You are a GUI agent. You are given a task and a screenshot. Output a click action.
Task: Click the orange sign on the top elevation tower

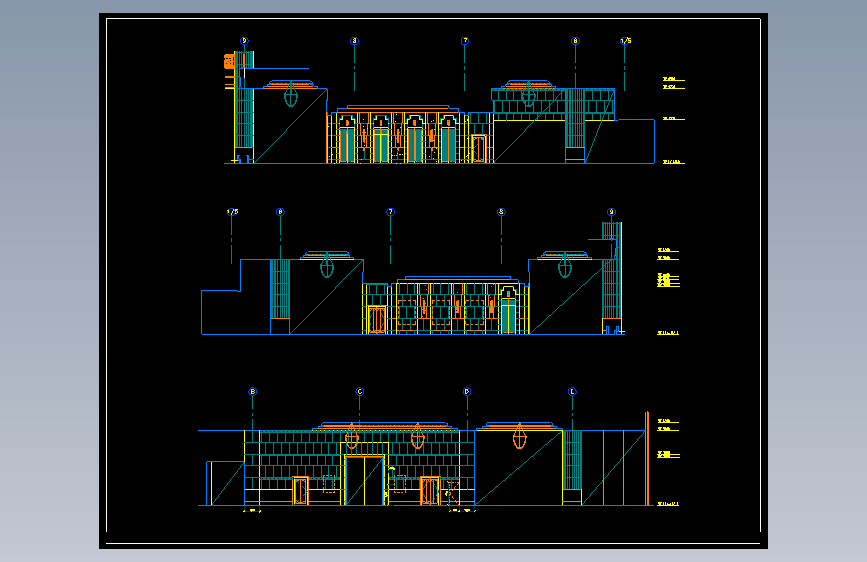229,61
